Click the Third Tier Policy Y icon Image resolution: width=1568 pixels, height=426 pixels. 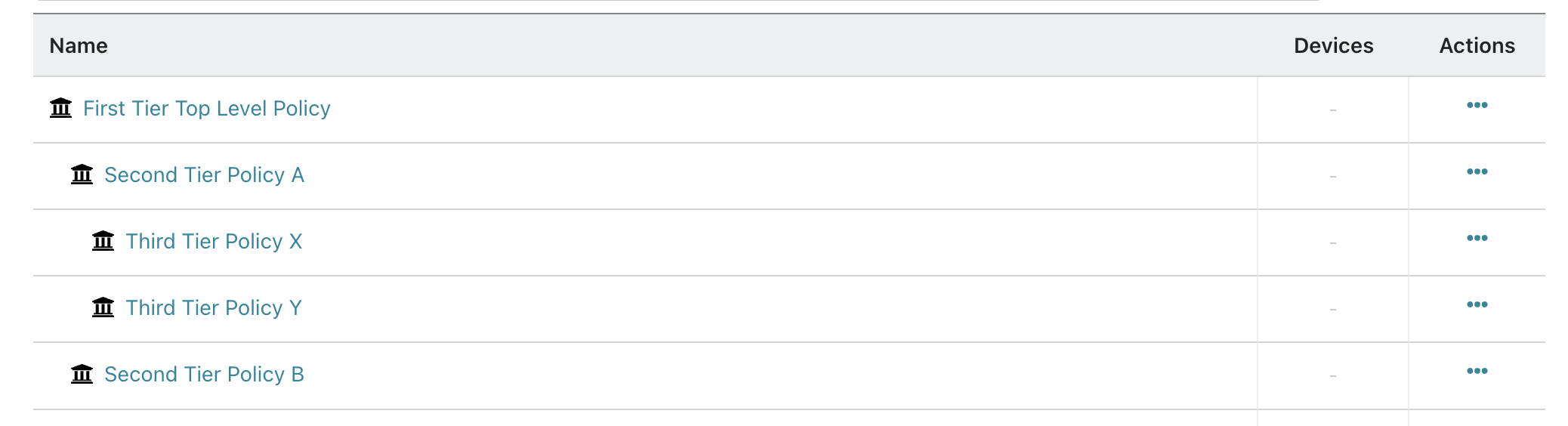103,307
